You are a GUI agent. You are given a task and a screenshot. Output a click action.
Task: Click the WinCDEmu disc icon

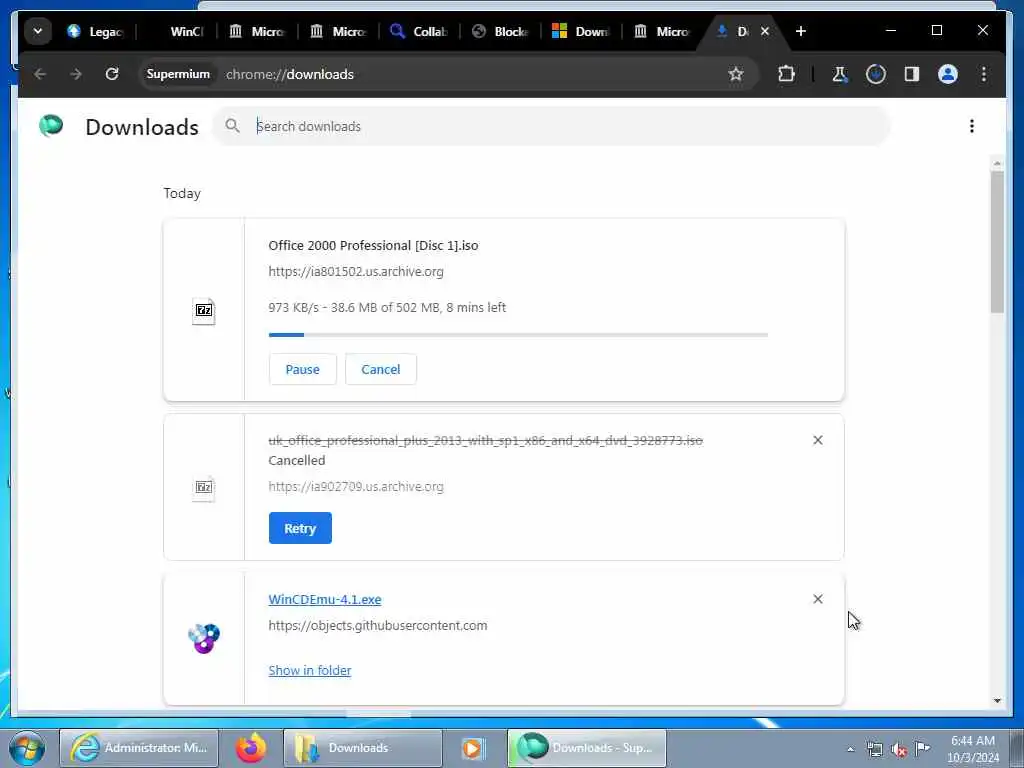click(204, 638)
